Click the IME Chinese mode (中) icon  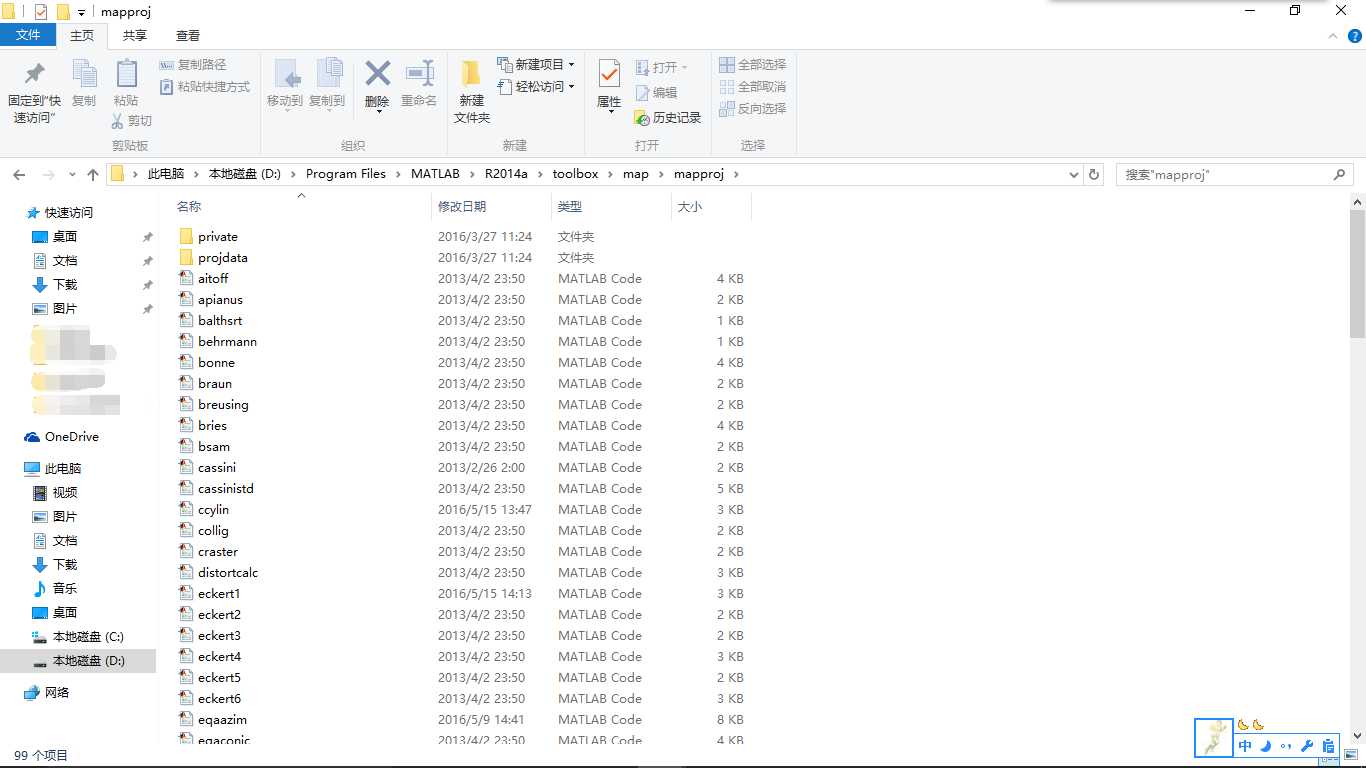1245,746
